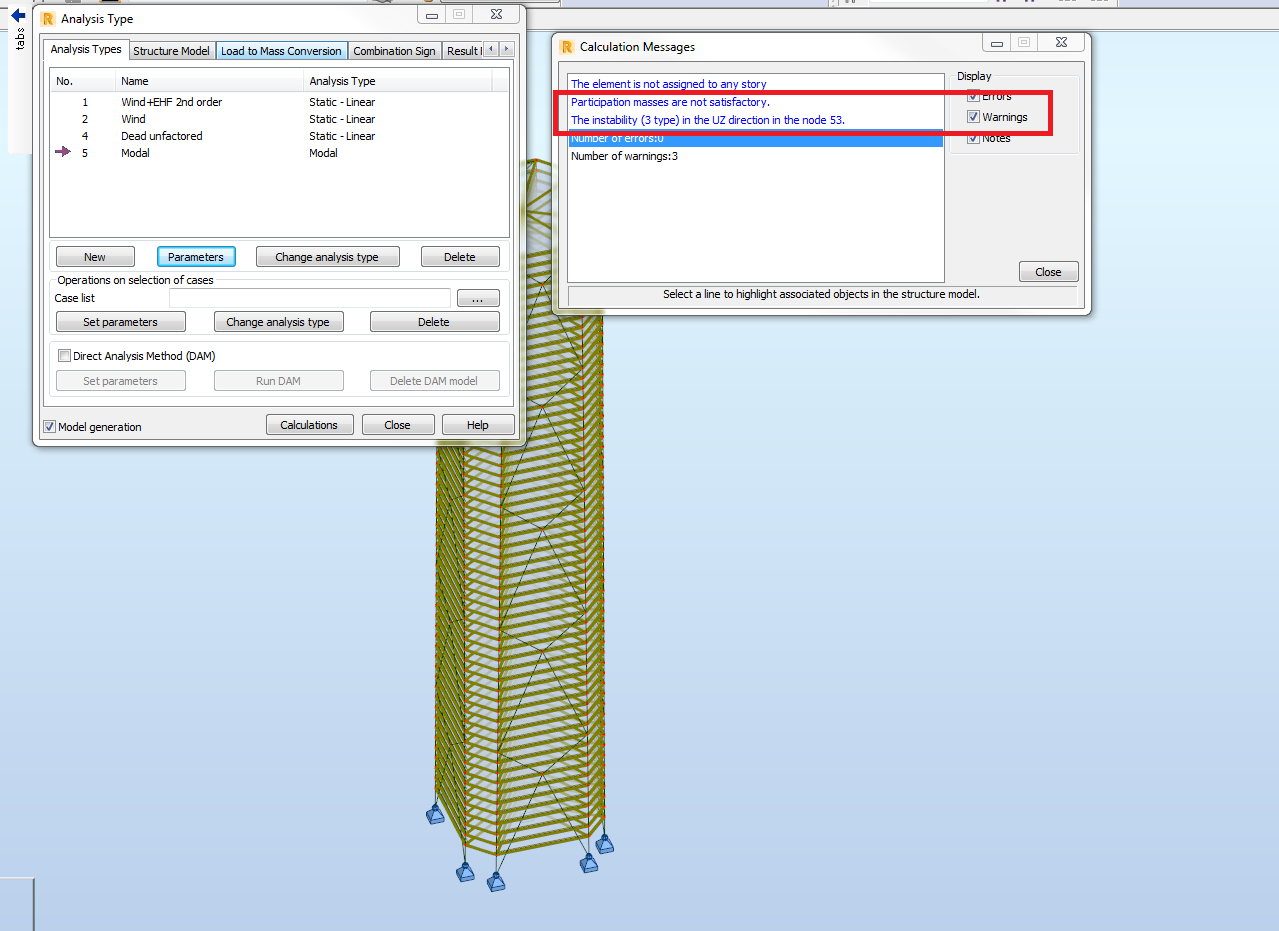This screenshot has width=1279, height=931.
Task: Click the Calculations button
Action: [x=309, y=424]
